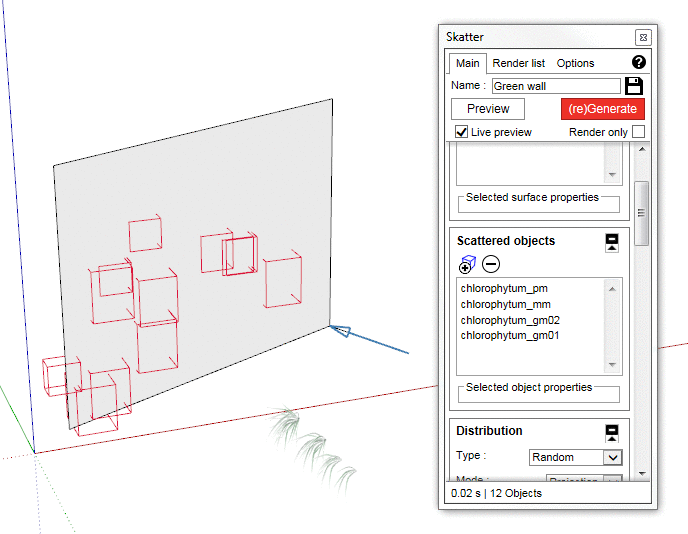688x534 pixels.
Task: Close the Skatter window
Action: point(643,38)
